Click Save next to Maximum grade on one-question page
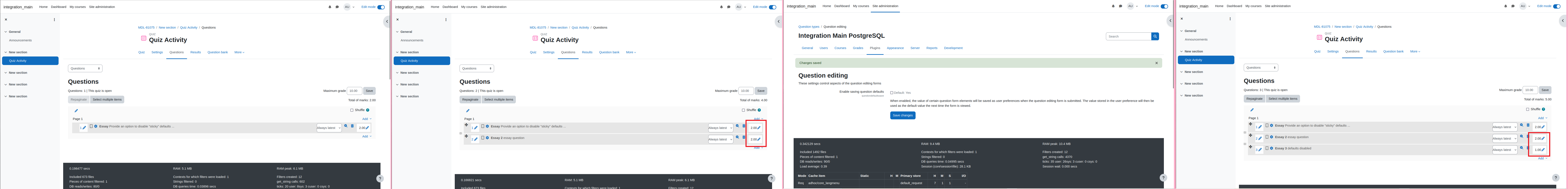Screen dimensions: 1568x189 tap(369, 91)
